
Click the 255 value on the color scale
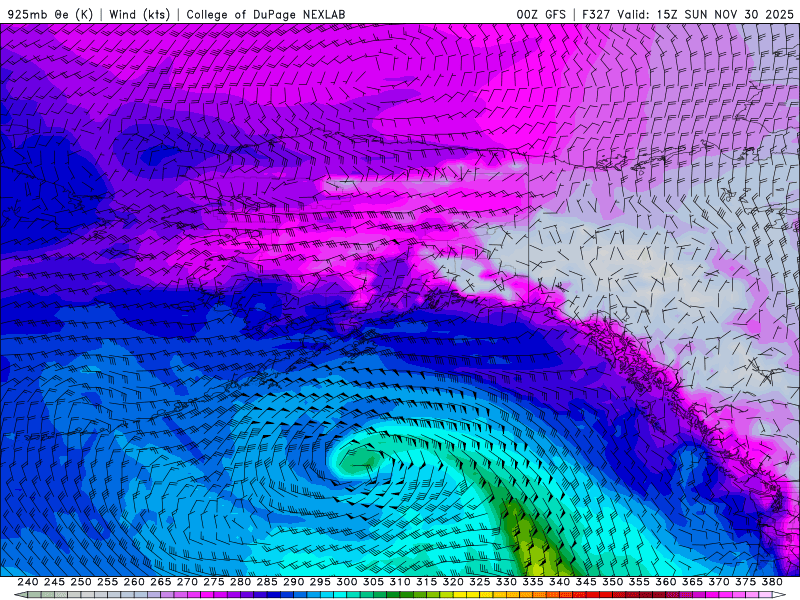(x=107, y=582)
